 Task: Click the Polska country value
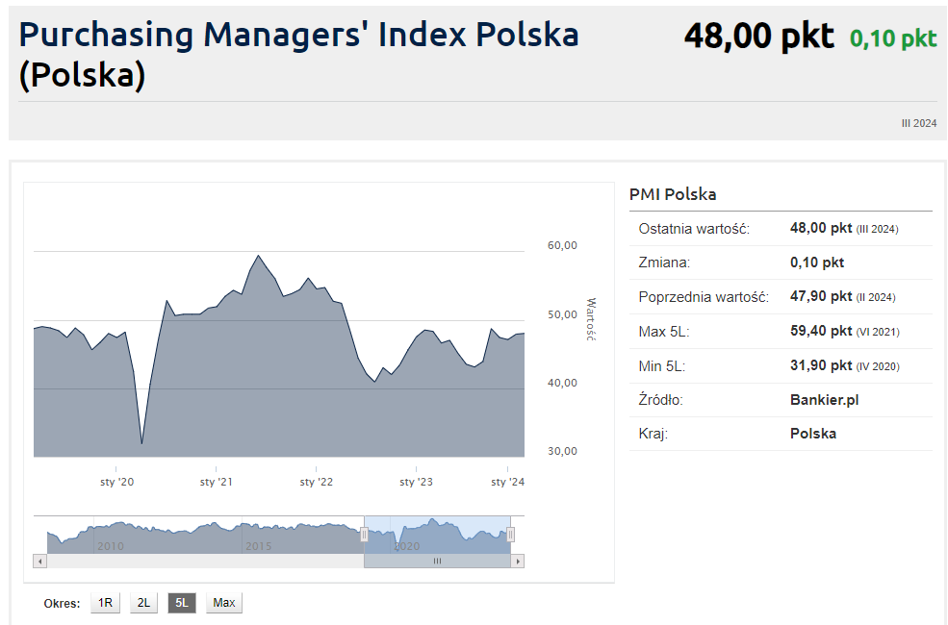click(813, 433)
